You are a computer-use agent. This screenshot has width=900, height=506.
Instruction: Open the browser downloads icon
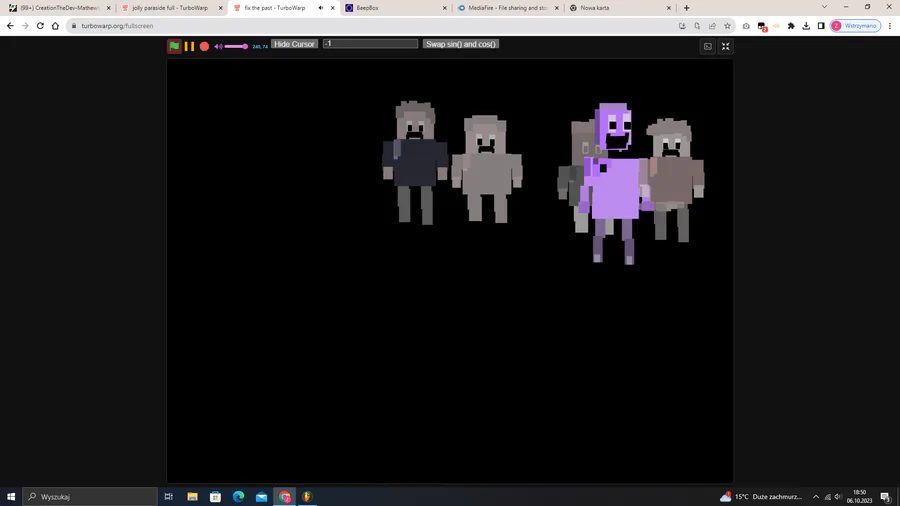(806, 26)
